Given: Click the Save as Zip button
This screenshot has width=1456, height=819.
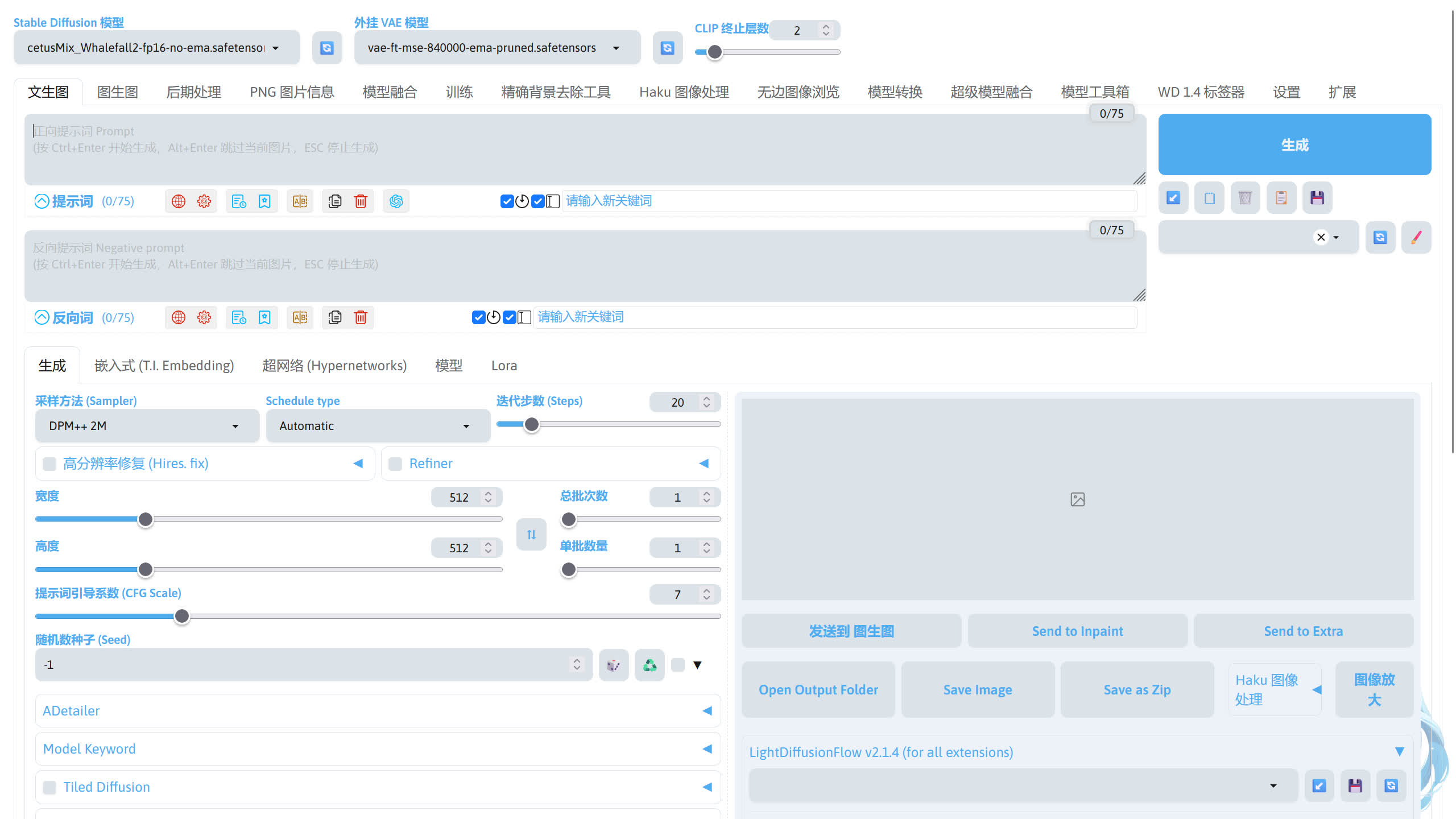Looking at the screenshot, I should (x=1137, y=690).
